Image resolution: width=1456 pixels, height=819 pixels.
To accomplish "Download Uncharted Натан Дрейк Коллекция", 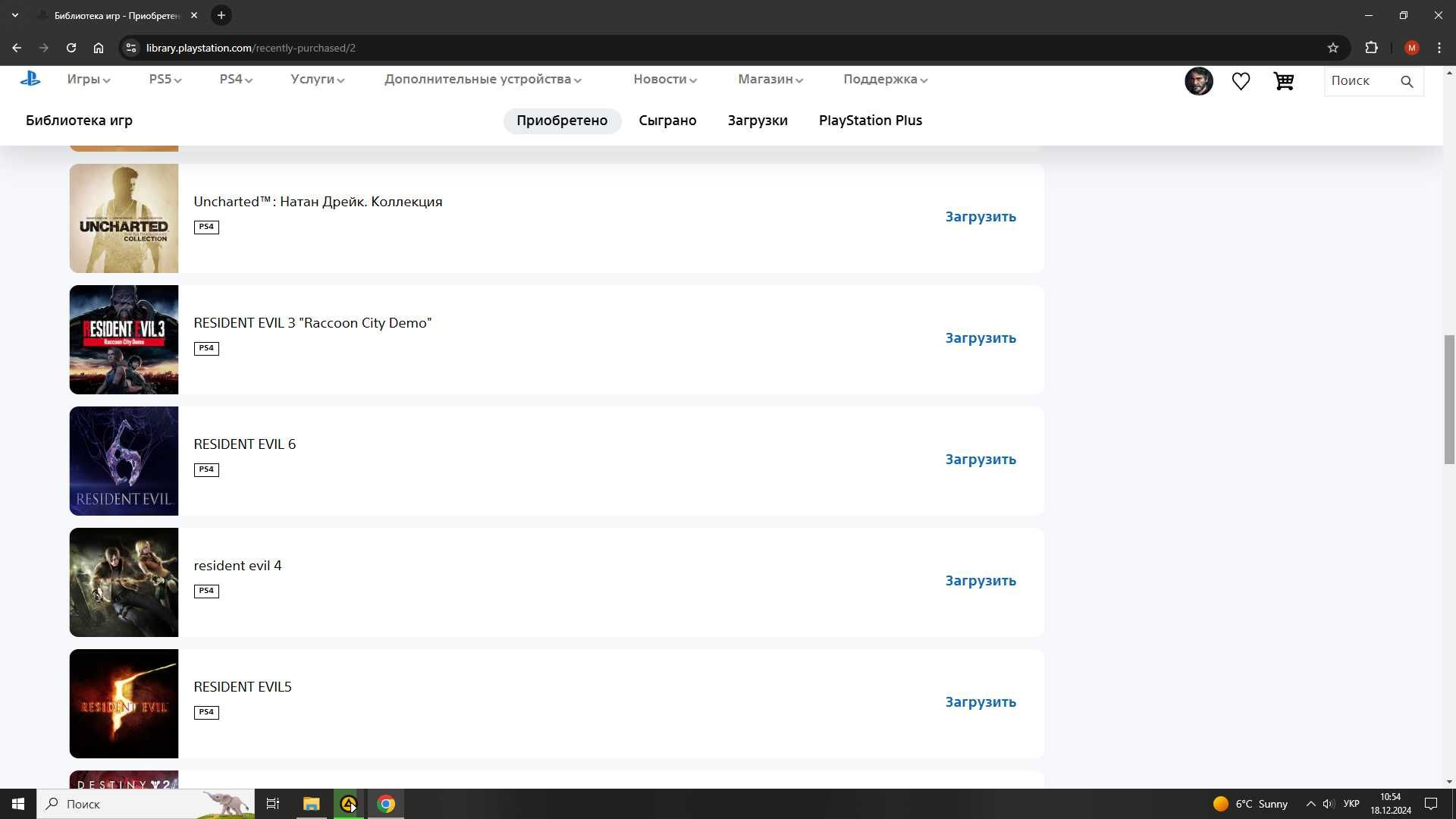I will coord(981,217).
